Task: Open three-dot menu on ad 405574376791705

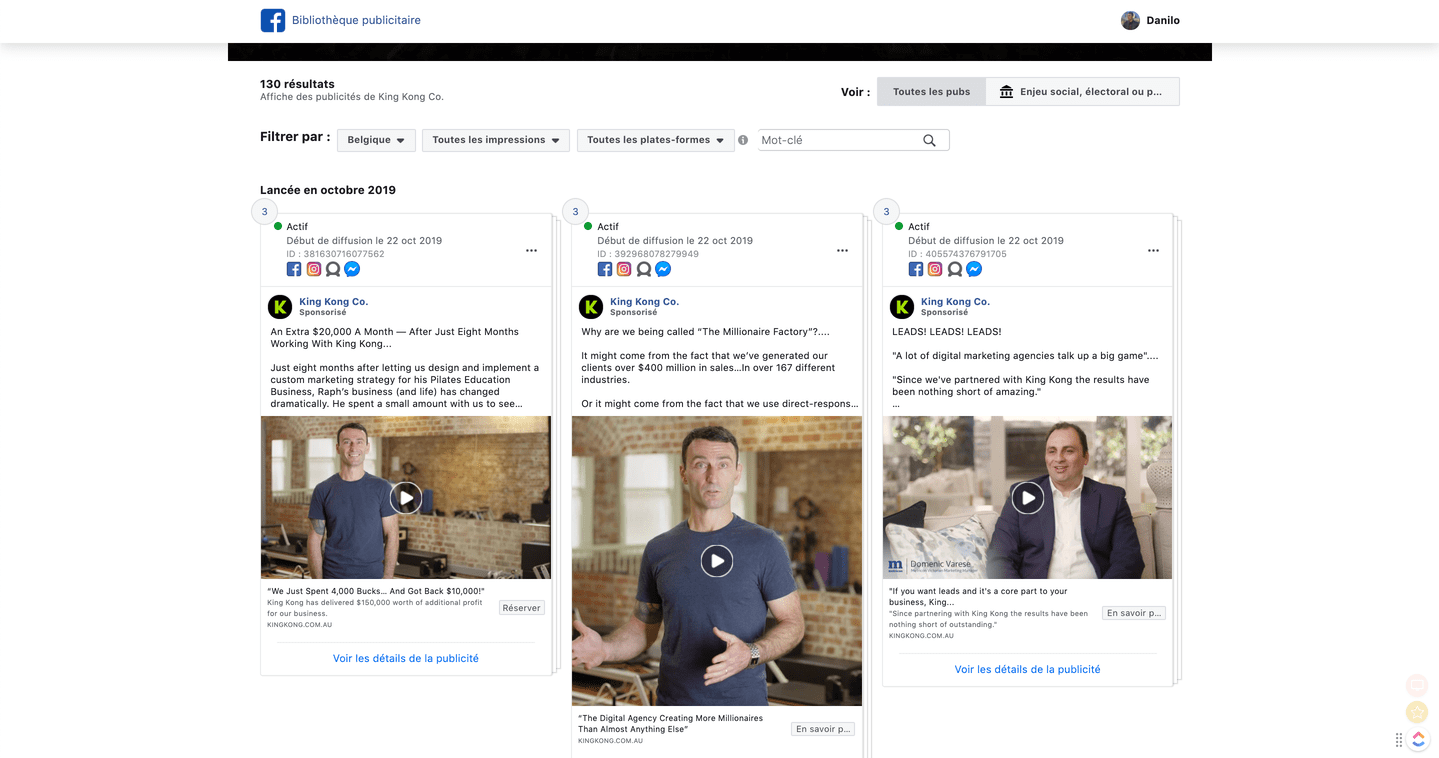Action: point(1154,251)
